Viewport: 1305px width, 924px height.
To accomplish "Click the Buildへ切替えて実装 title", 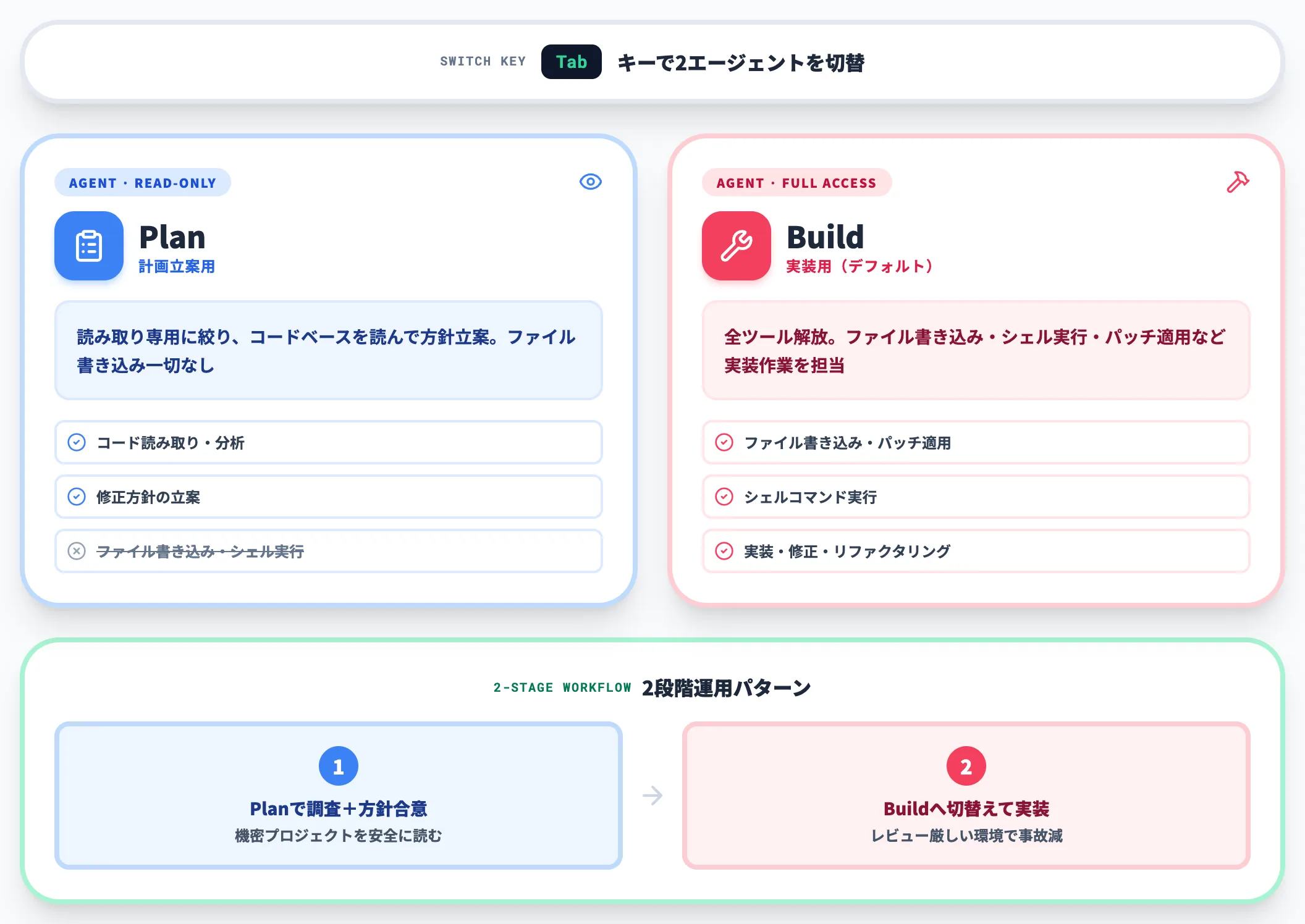I will [966, 808].
